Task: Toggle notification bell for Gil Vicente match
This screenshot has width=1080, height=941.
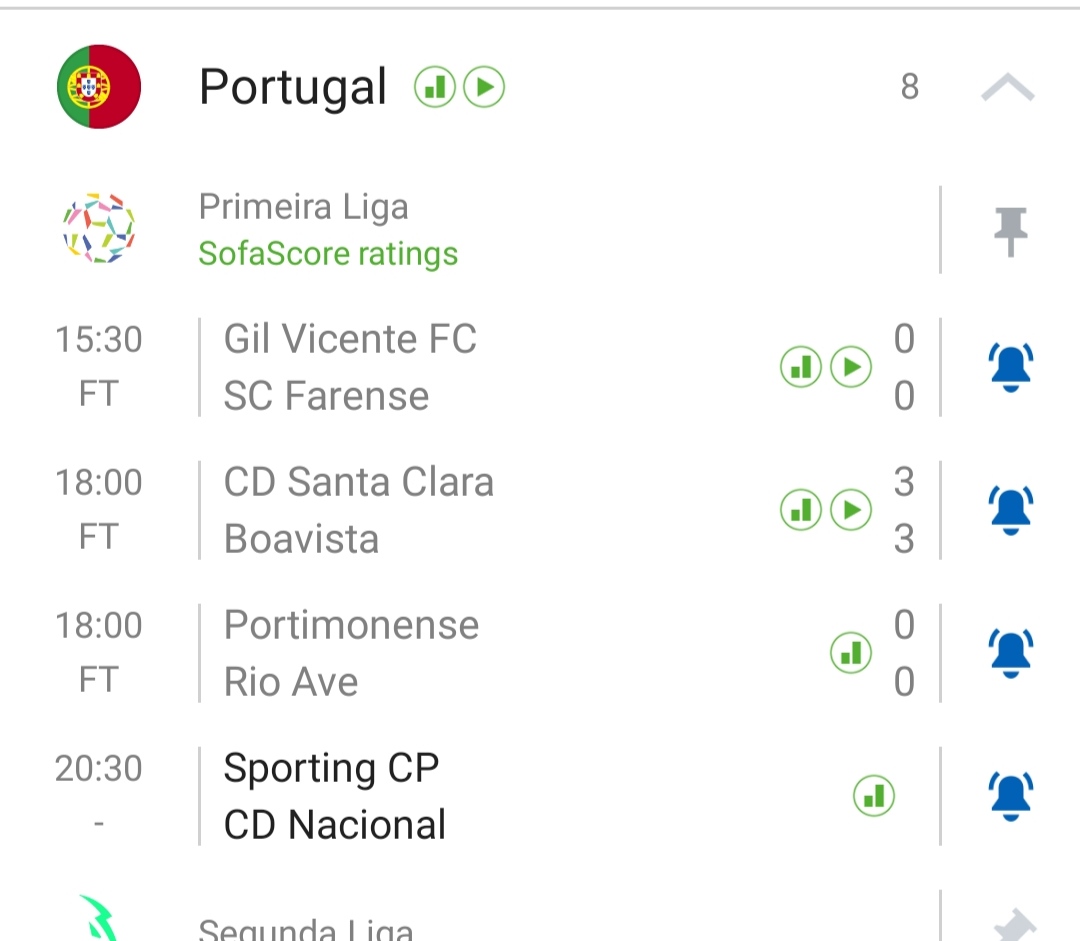Action: tap(1010, 367)
